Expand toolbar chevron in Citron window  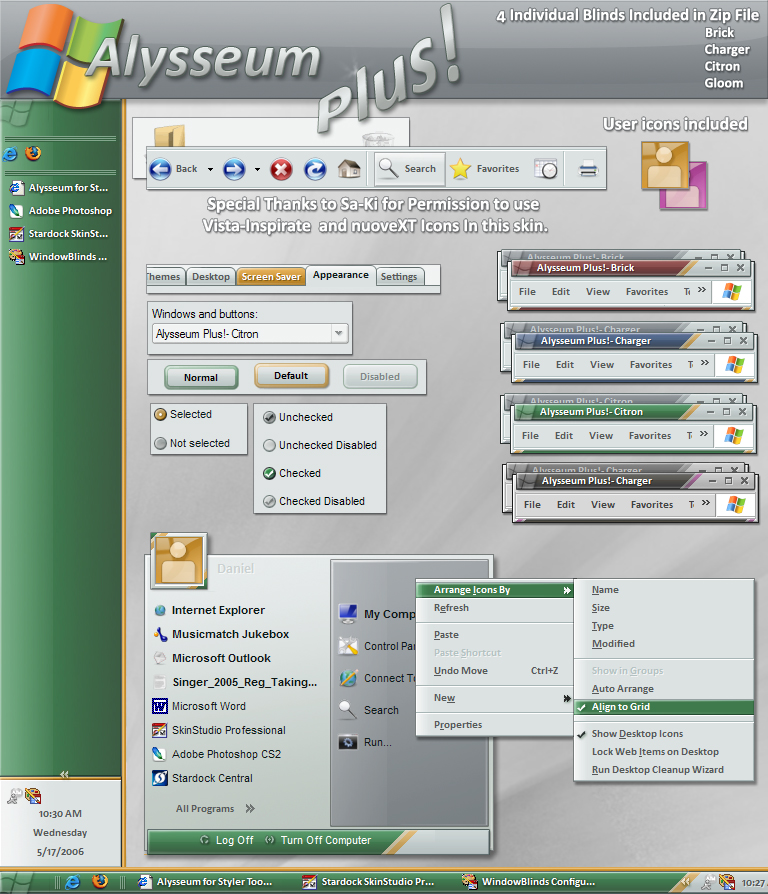click(x=704, y=434)
